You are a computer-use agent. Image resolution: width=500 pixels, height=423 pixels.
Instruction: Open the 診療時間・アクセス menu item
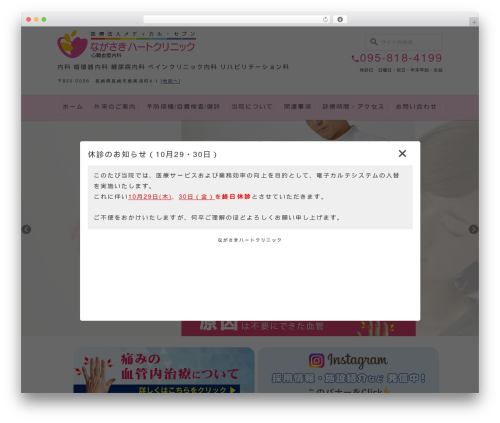click(x=353, y=107)
